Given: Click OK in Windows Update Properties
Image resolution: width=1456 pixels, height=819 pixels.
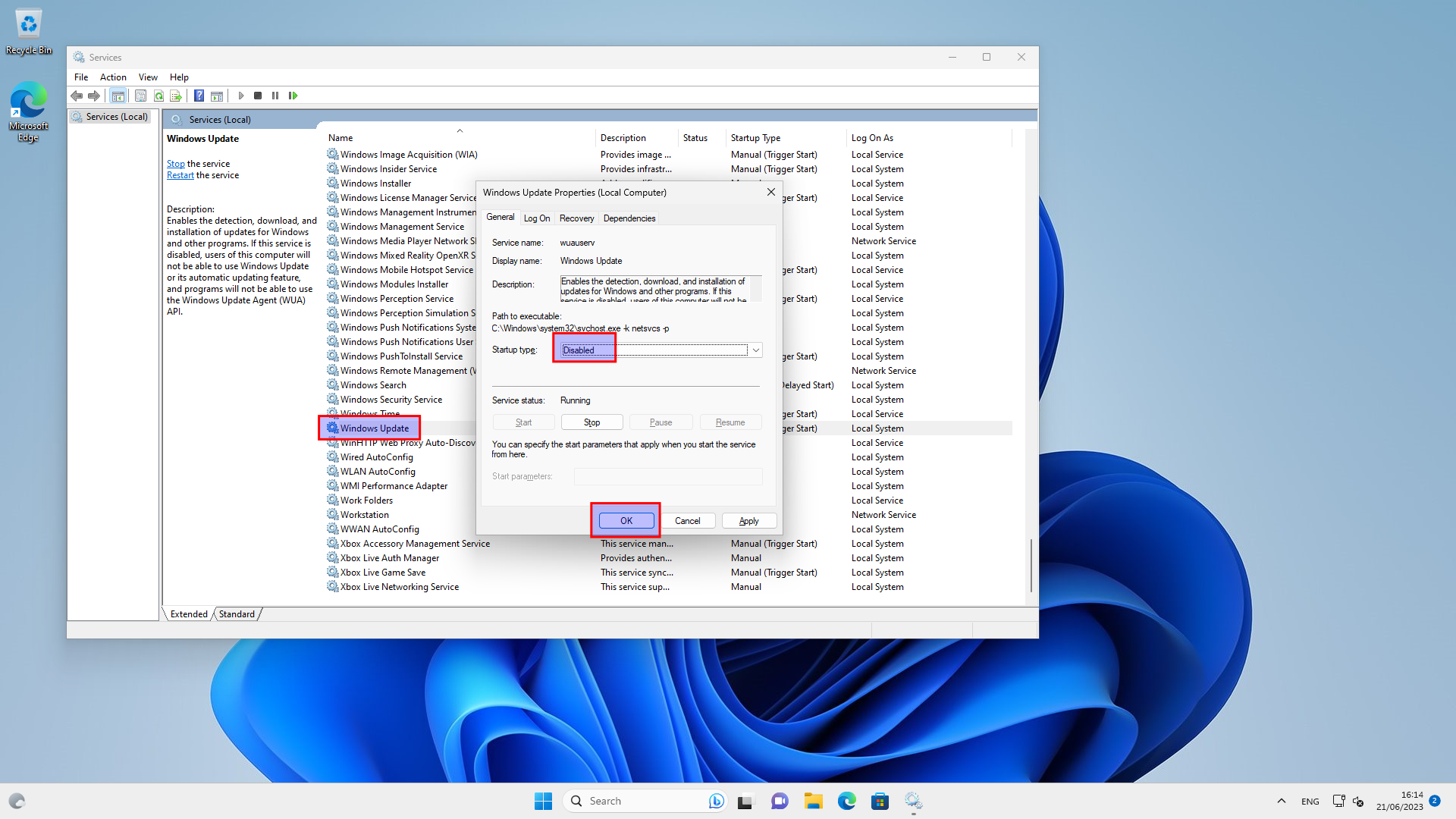Looking at the screenshot, I should (x=626, y=521).
